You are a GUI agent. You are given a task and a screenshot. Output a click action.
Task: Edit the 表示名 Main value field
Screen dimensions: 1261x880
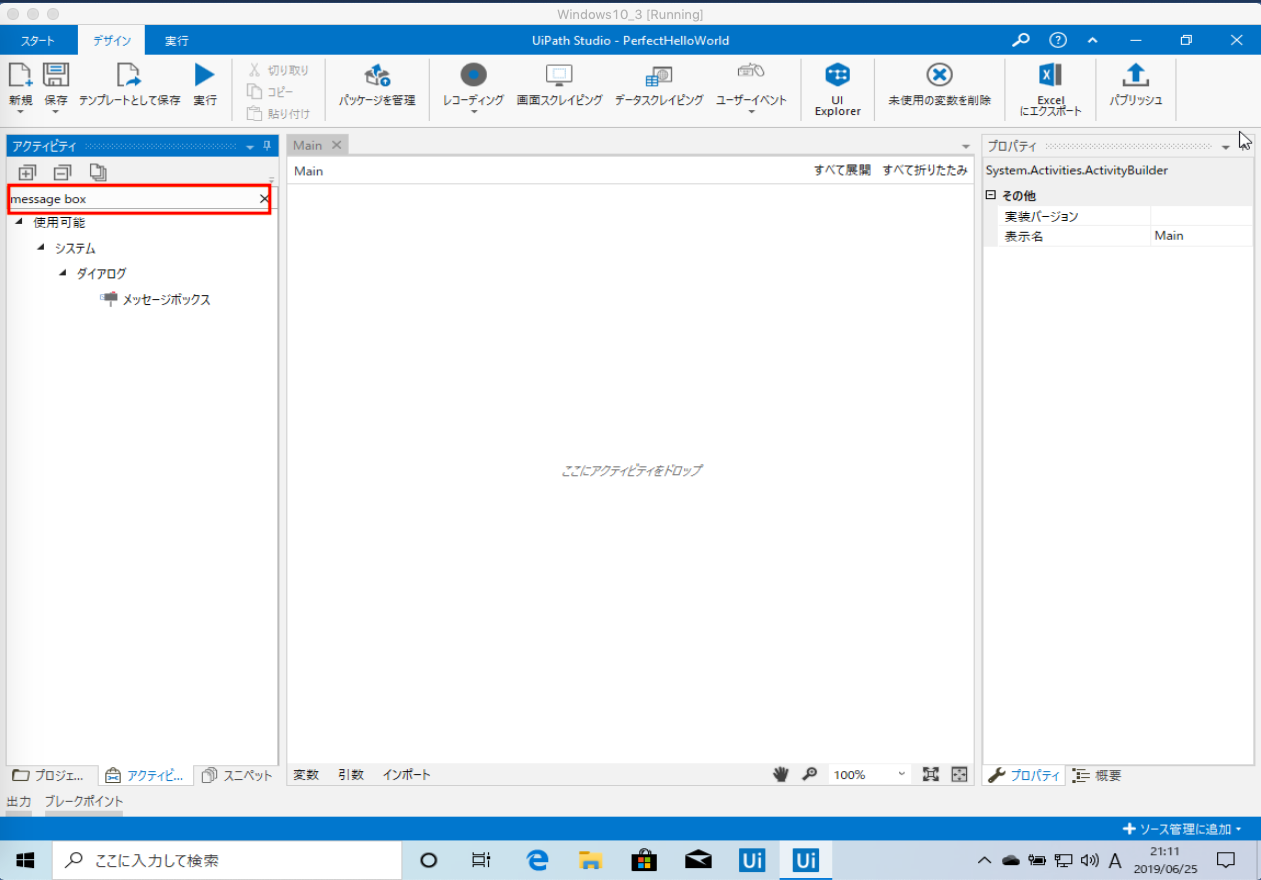coord(1202,236)
